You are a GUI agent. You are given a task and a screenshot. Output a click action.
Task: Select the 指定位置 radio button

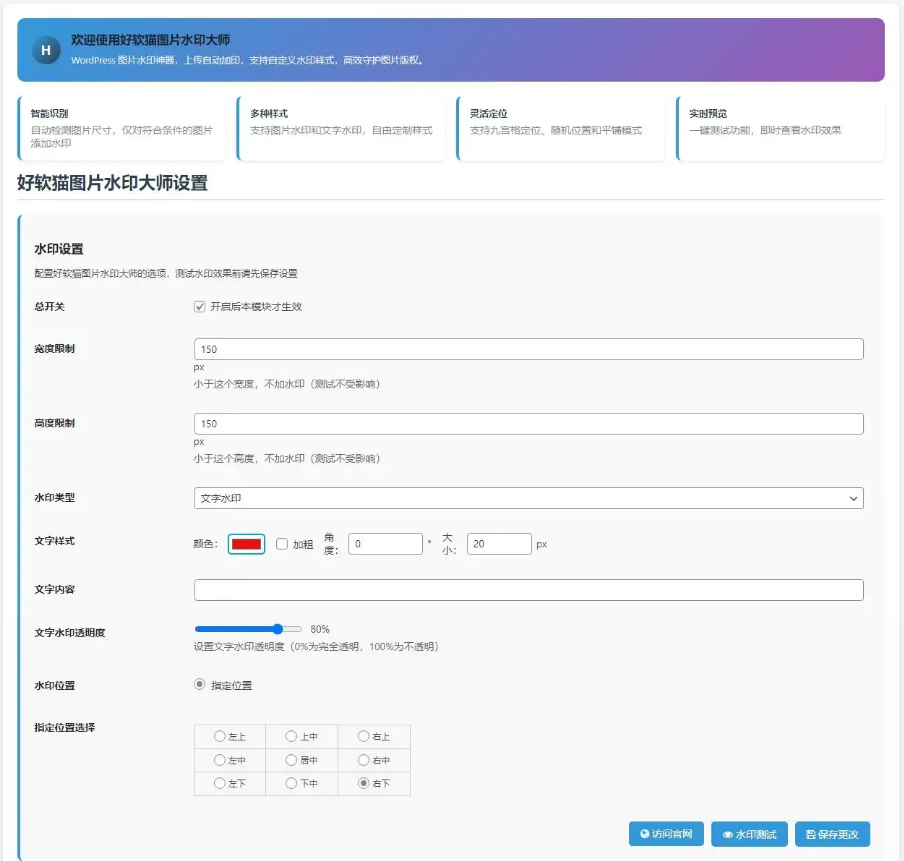[200, 684]
